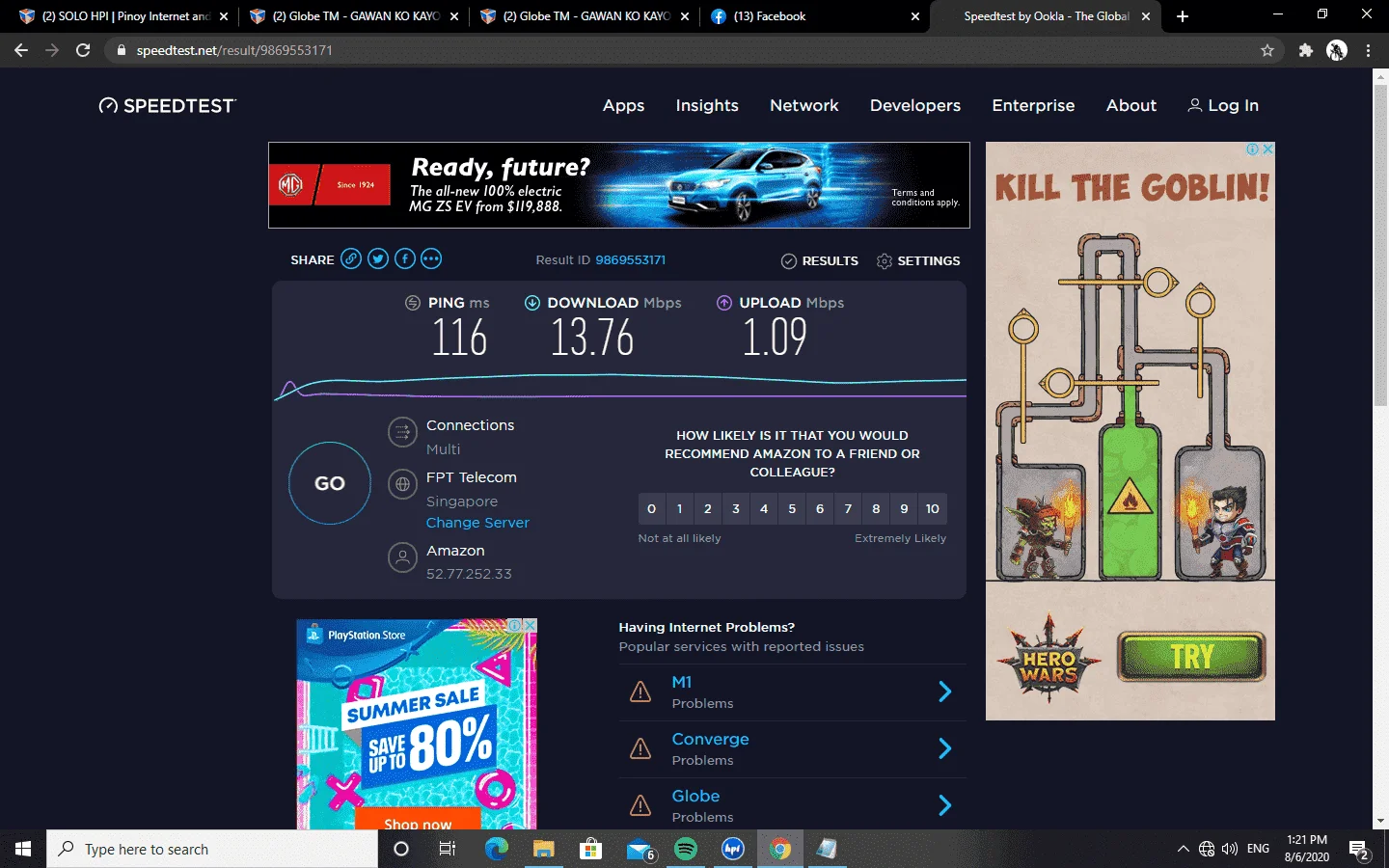This screenshot has width=1389, height=868.
Task: Switch to SOLO HPI Pinoy Internet tab
Action: pos(123,16)
